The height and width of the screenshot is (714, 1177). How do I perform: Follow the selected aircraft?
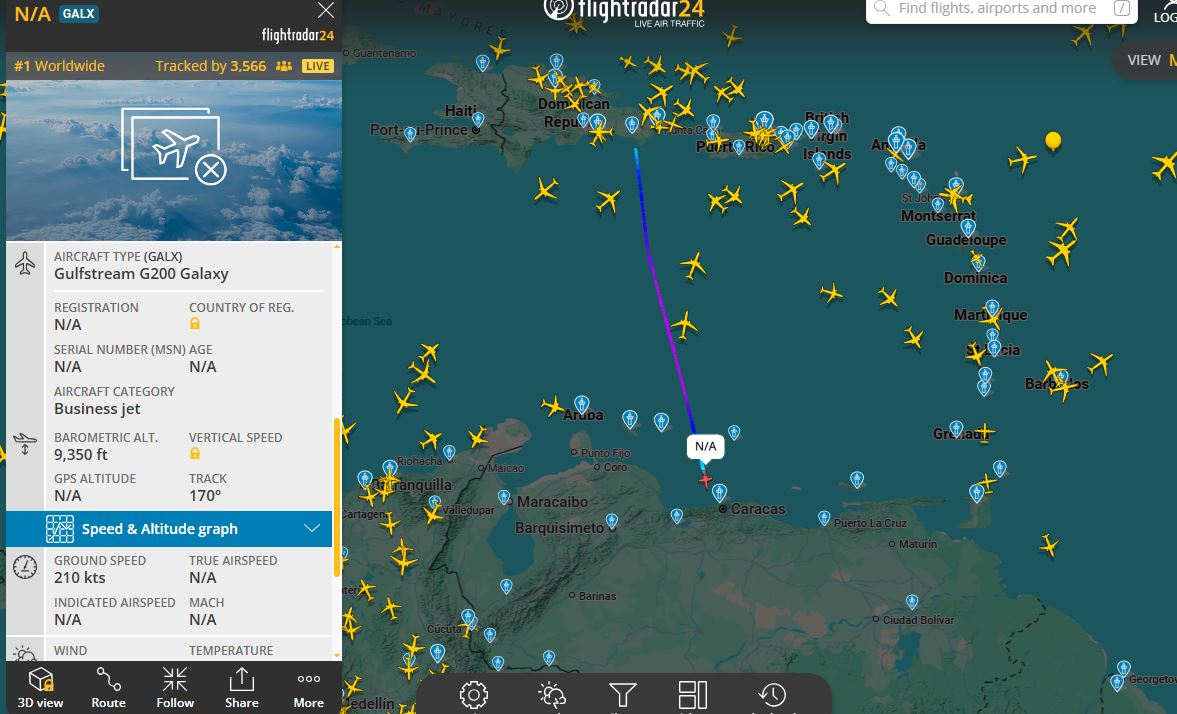point(175,687)
